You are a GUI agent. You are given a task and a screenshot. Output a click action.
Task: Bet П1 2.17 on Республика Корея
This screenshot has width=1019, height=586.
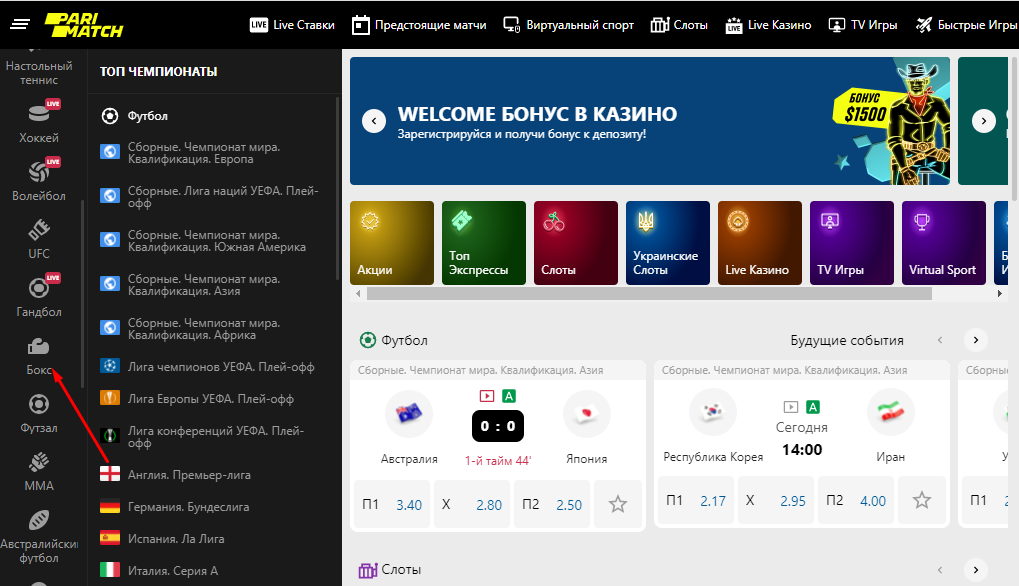tap(696, 500)
